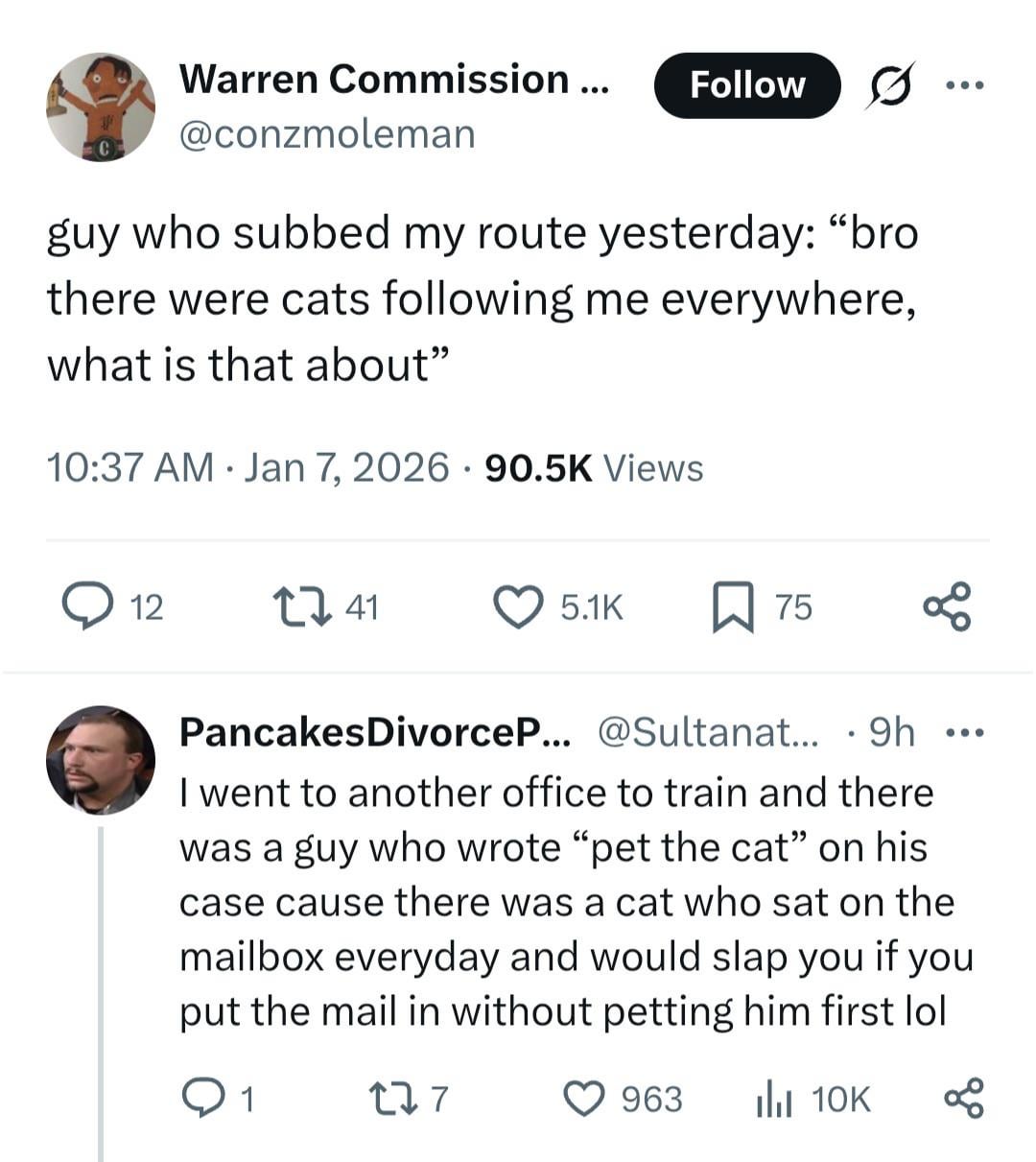Like the reply with 963 likes
Screen dimensions: 1036x1162
point(582,1099)
